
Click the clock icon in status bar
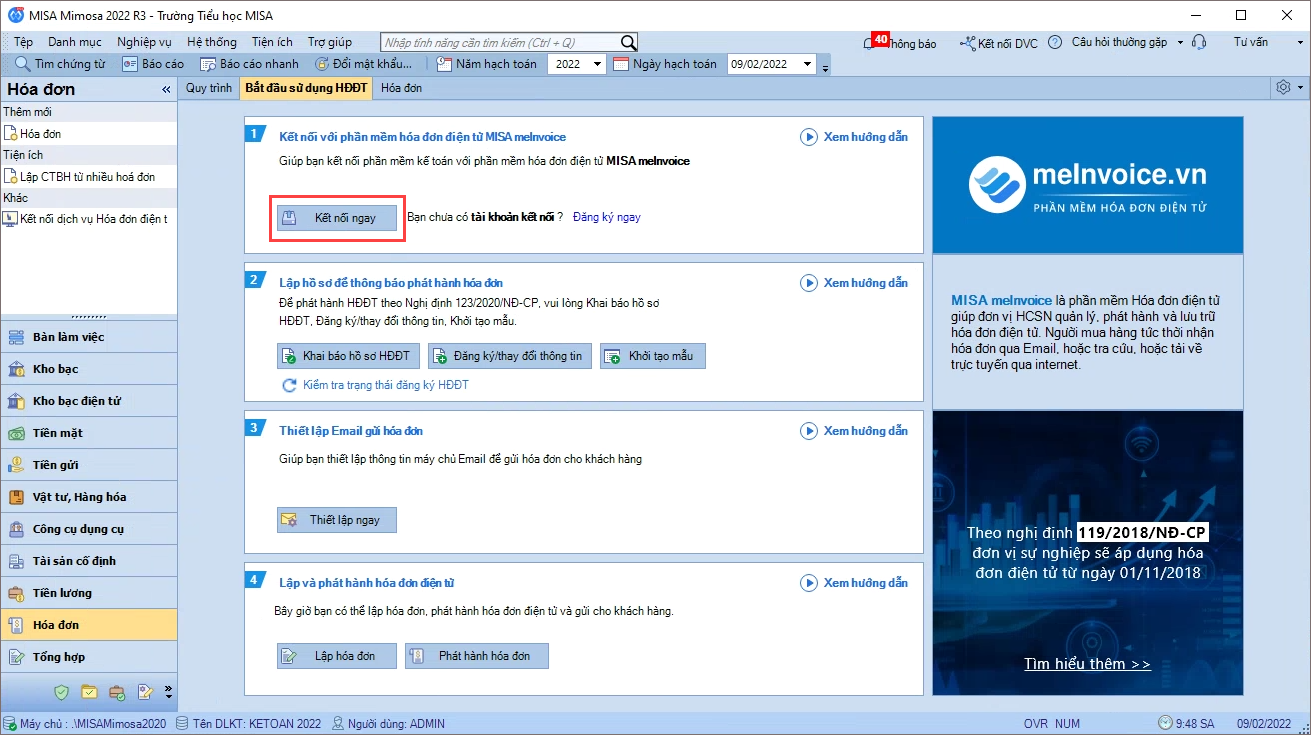click(x=1165, y=723)
